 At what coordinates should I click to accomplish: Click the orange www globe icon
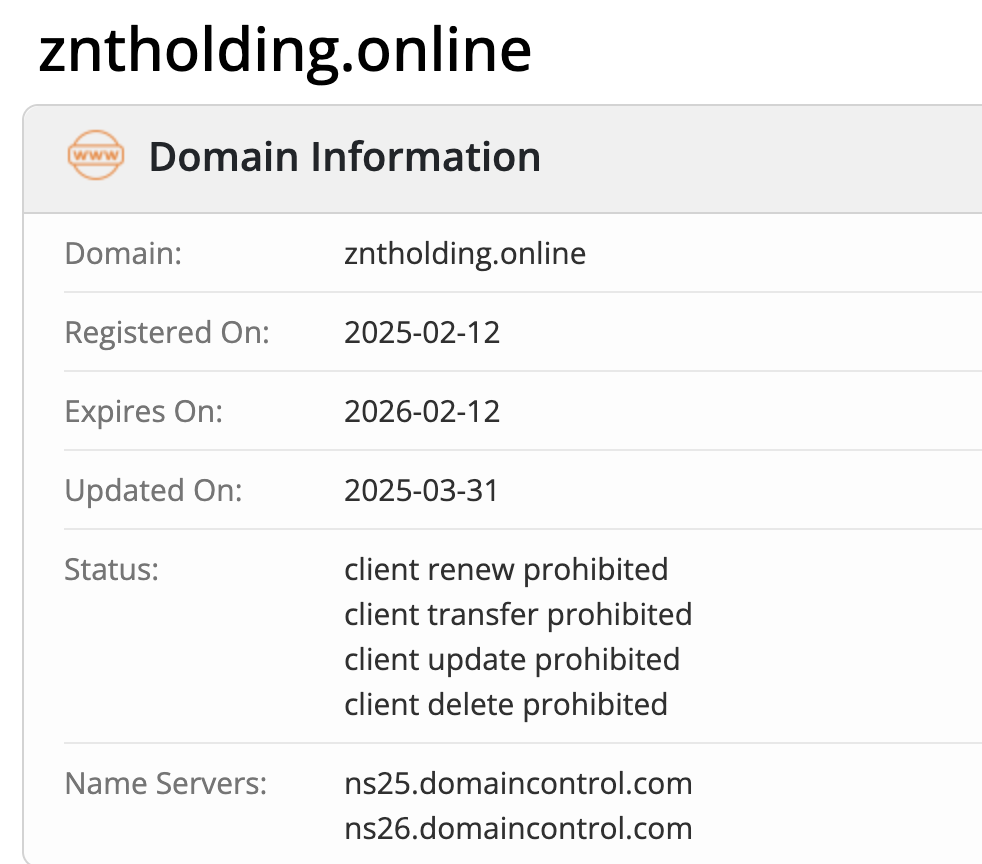coord(96,155)
